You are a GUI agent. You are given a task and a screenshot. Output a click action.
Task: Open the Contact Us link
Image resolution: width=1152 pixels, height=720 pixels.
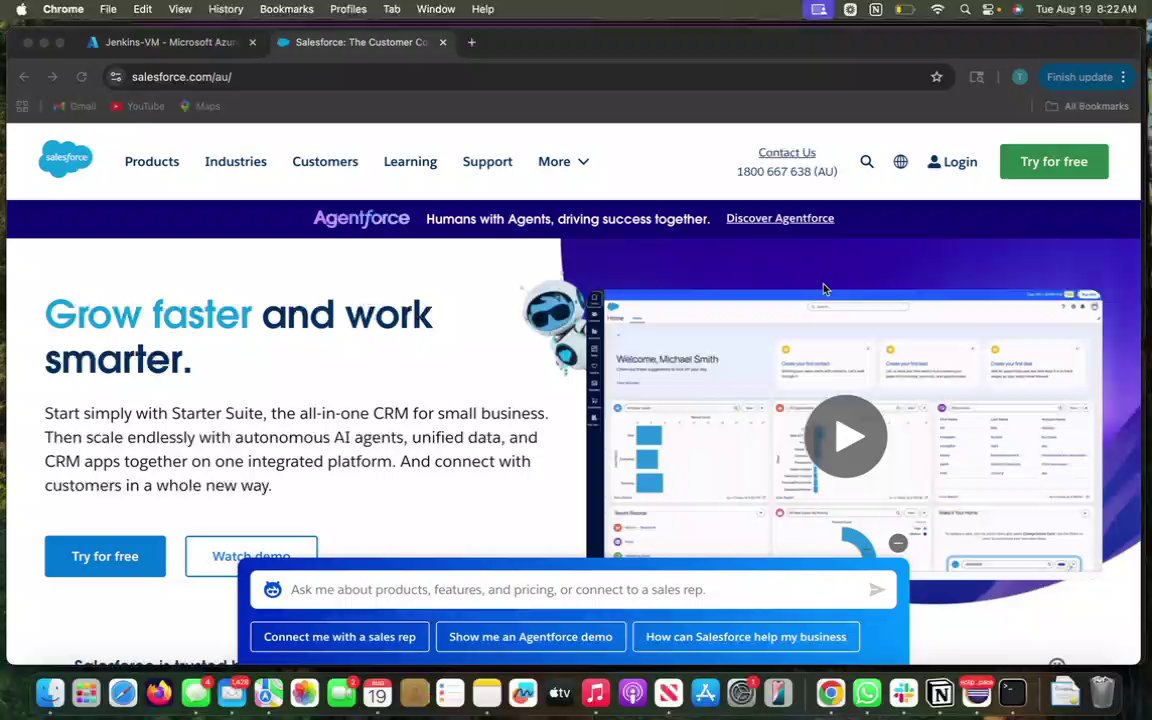[787, 153]
